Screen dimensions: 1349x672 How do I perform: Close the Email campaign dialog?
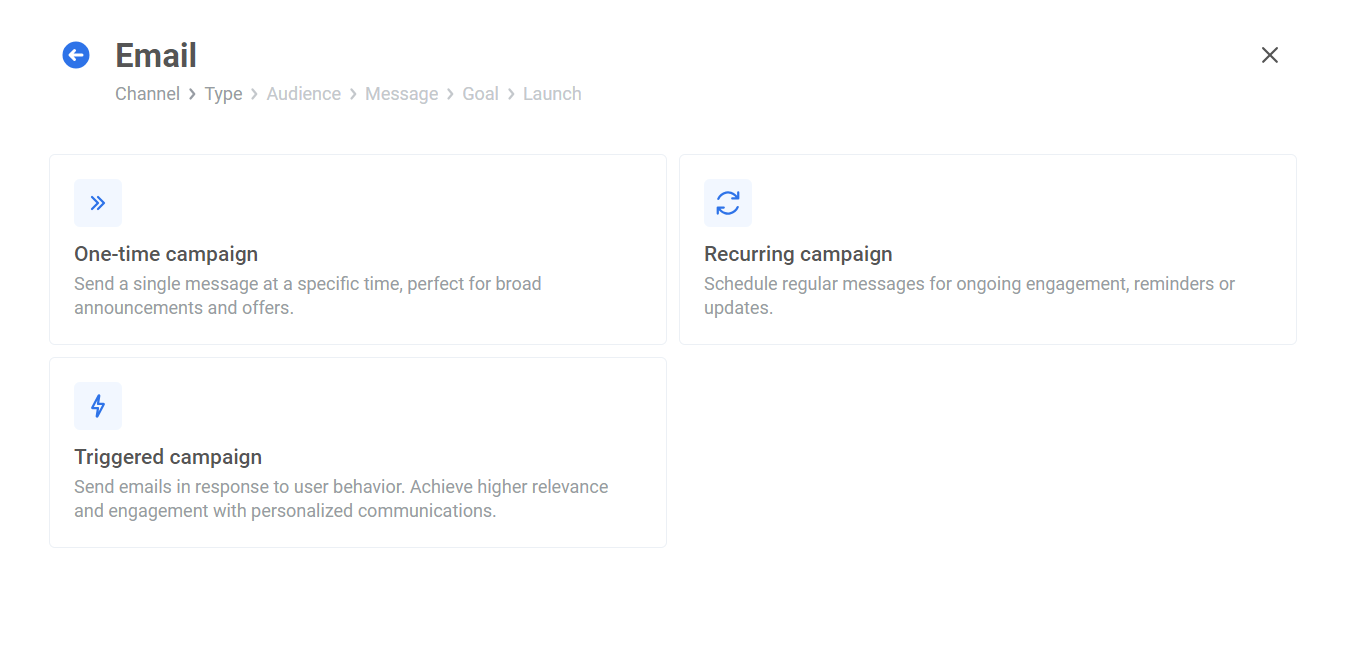pos(1269,55)
